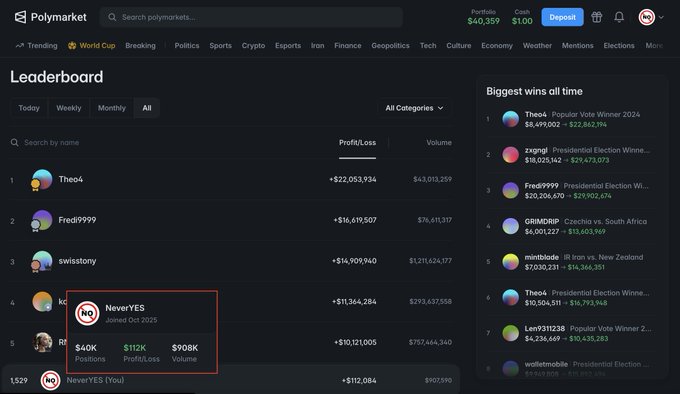Screen dimensions: 680x394
Task: Click the rank 5 user's photo avatar
Action: pos(42,342)
